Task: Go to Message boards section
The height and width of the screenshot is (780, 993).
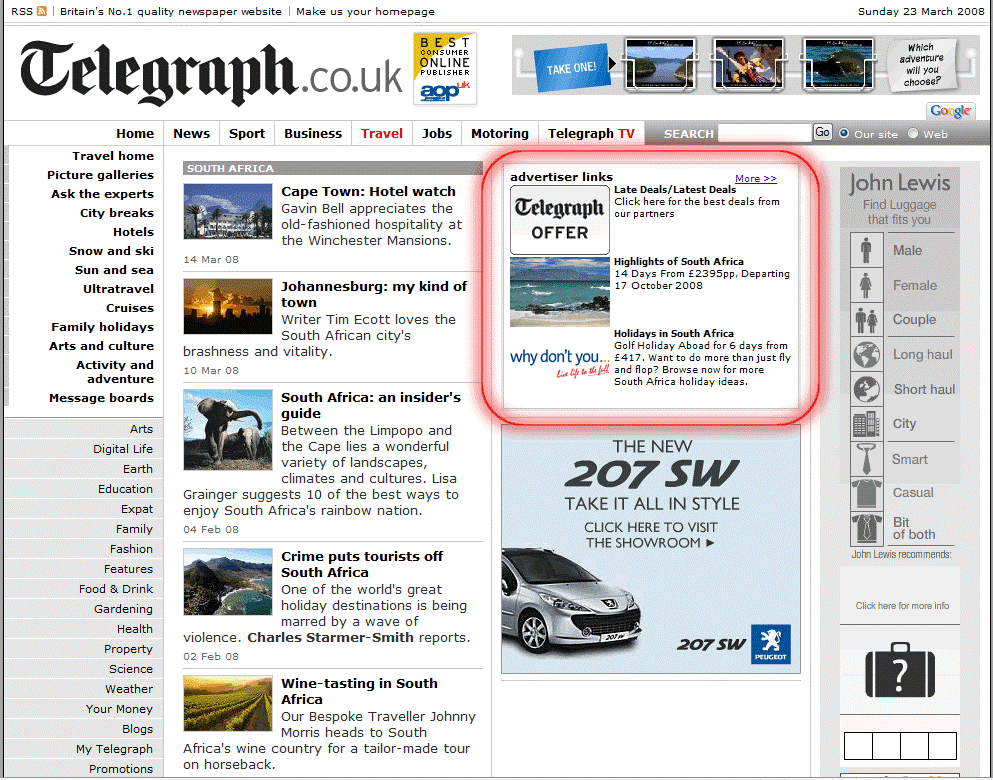Action: 101,398
